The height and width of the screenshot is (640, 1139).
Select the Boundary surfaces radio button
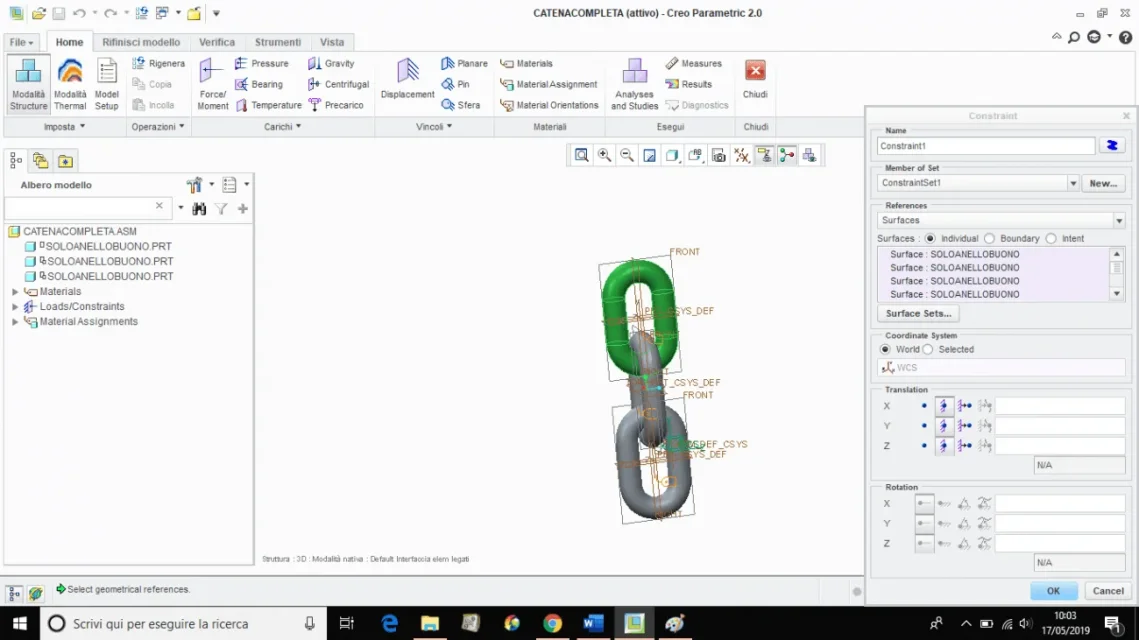[989, 239]
